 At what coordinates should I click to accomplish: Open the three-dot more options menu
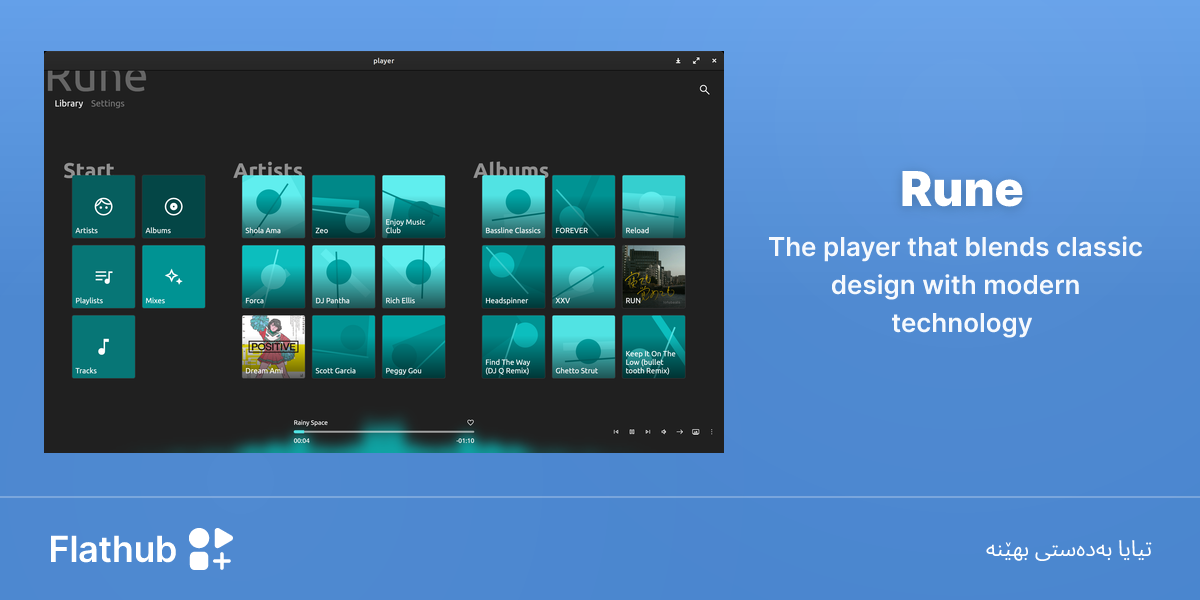[x=712, y=432]
